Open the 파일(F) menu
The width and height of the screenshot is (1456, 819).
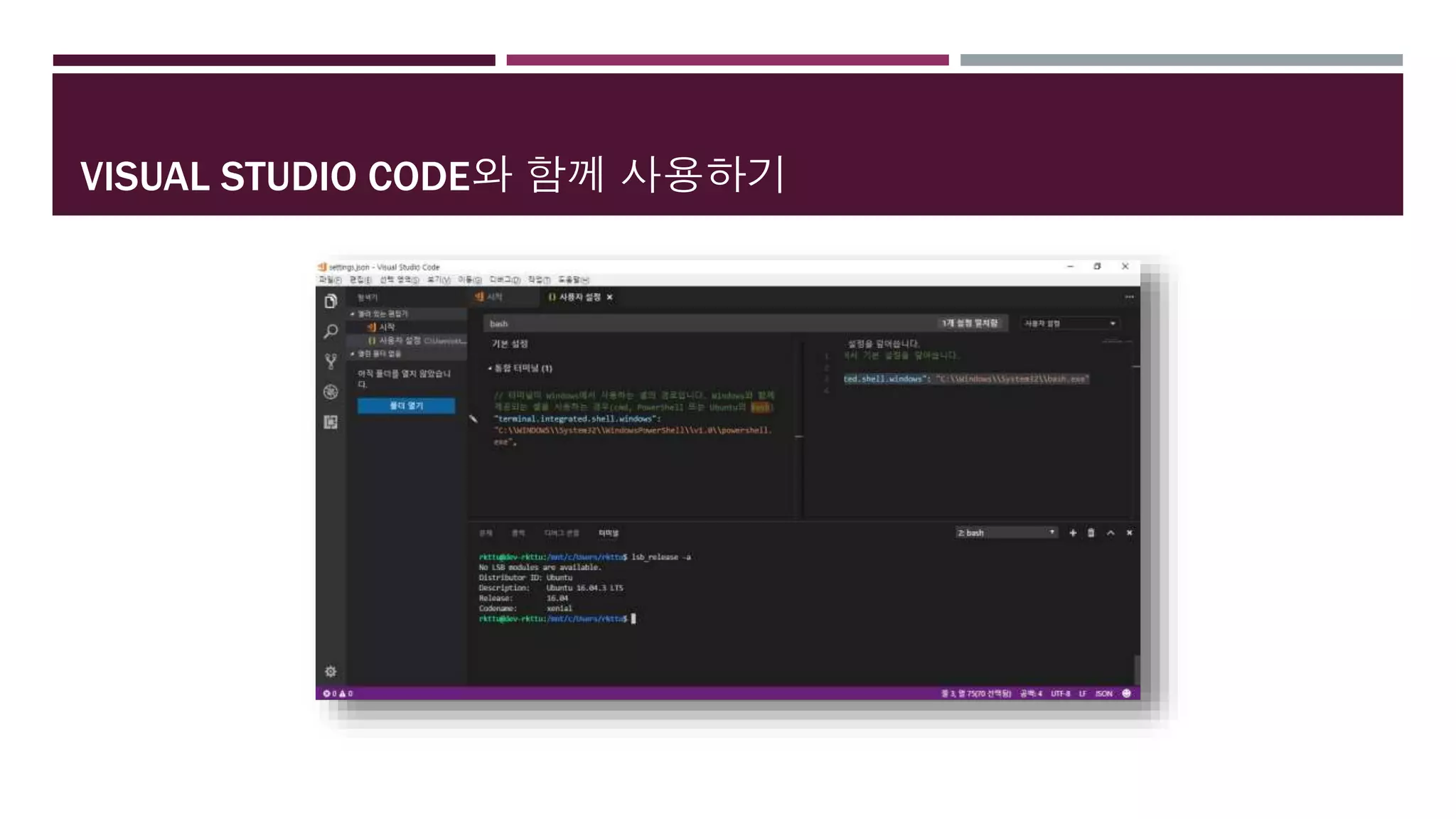point(330,280)
